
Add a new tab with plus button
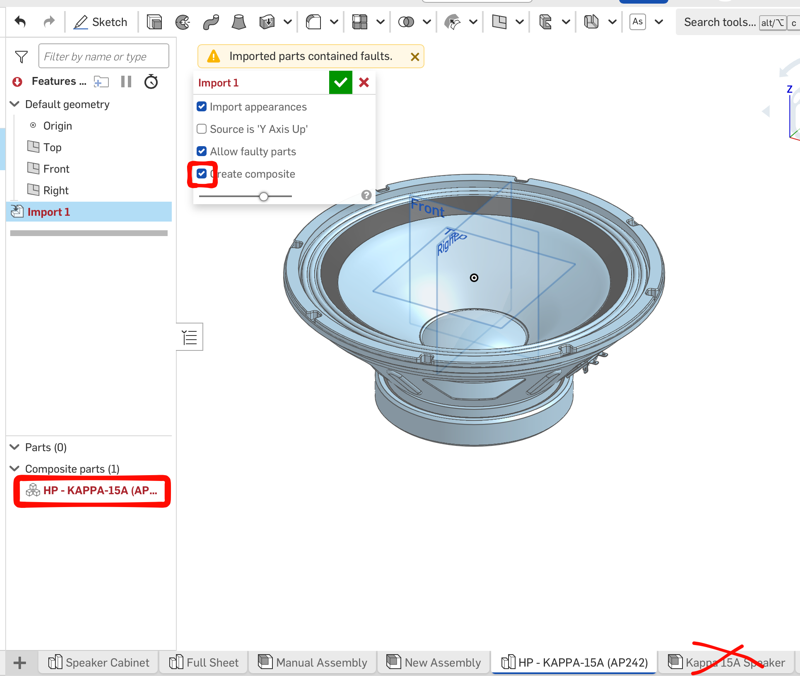point(19,663)
